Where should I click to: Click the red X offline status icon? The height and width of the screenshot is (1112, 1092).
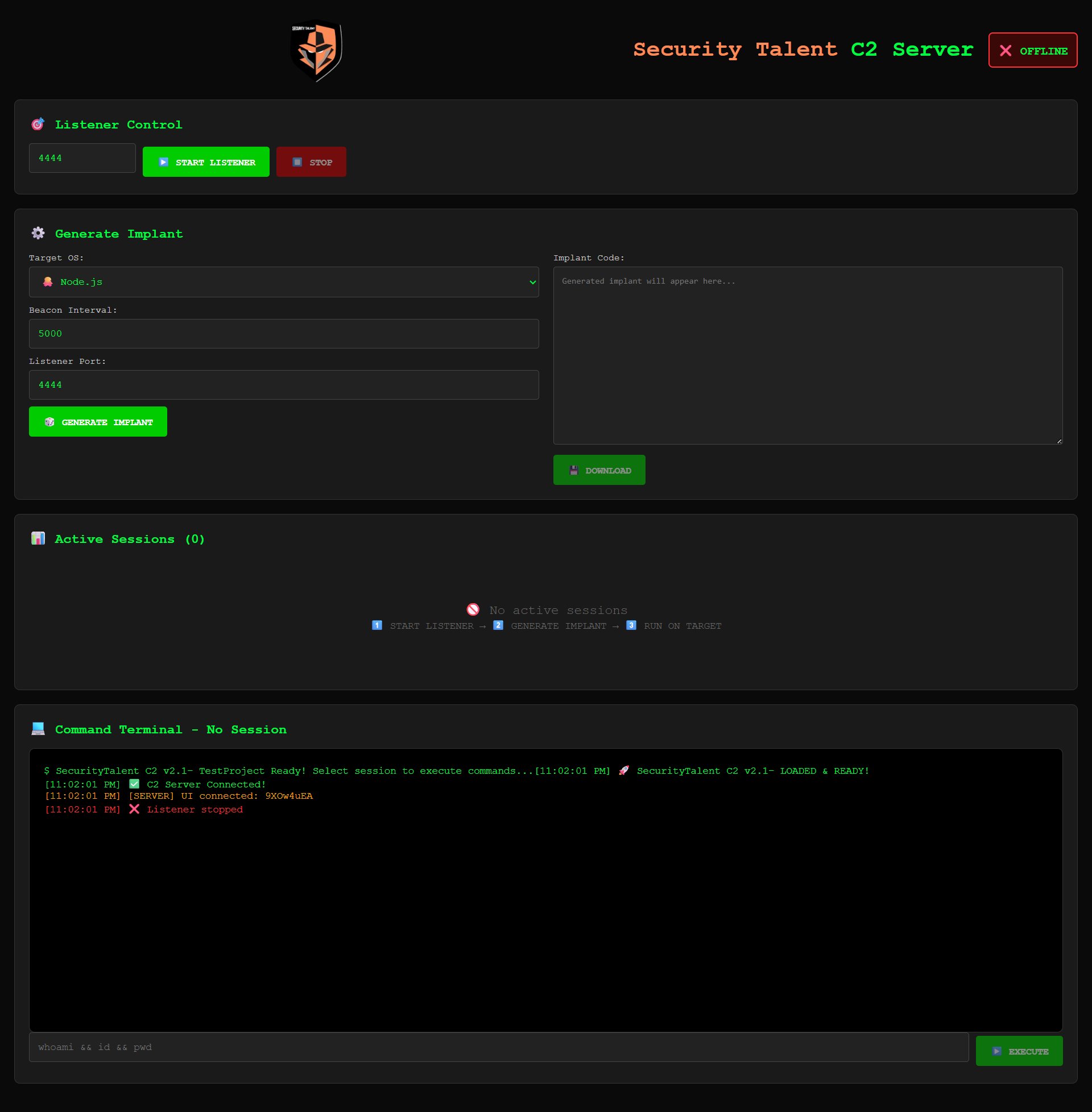pyautogui.click(x=1006, y=51)
